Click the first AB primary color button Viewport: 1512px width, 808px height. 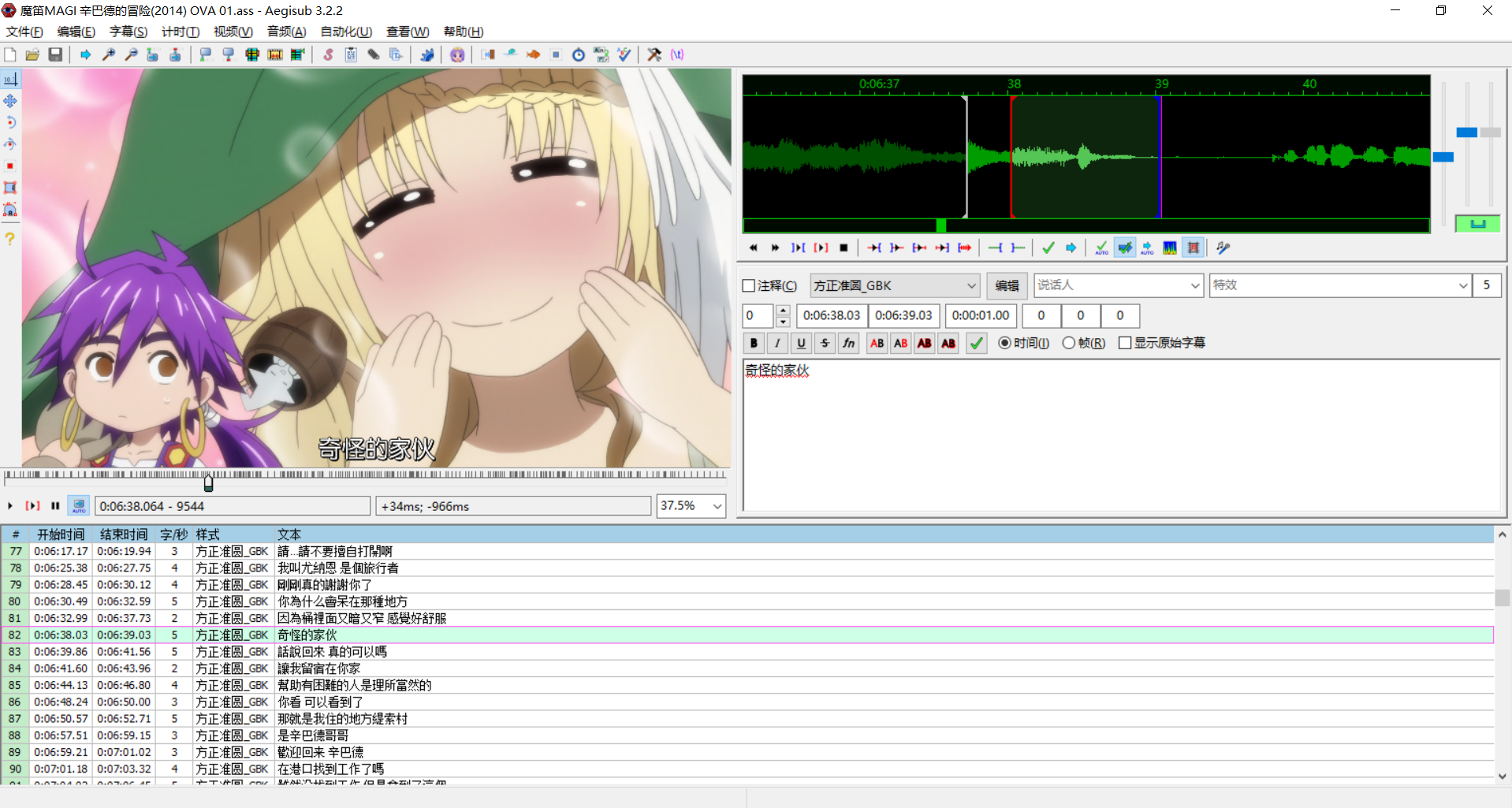pyautogui.click(x=877, y=343)
